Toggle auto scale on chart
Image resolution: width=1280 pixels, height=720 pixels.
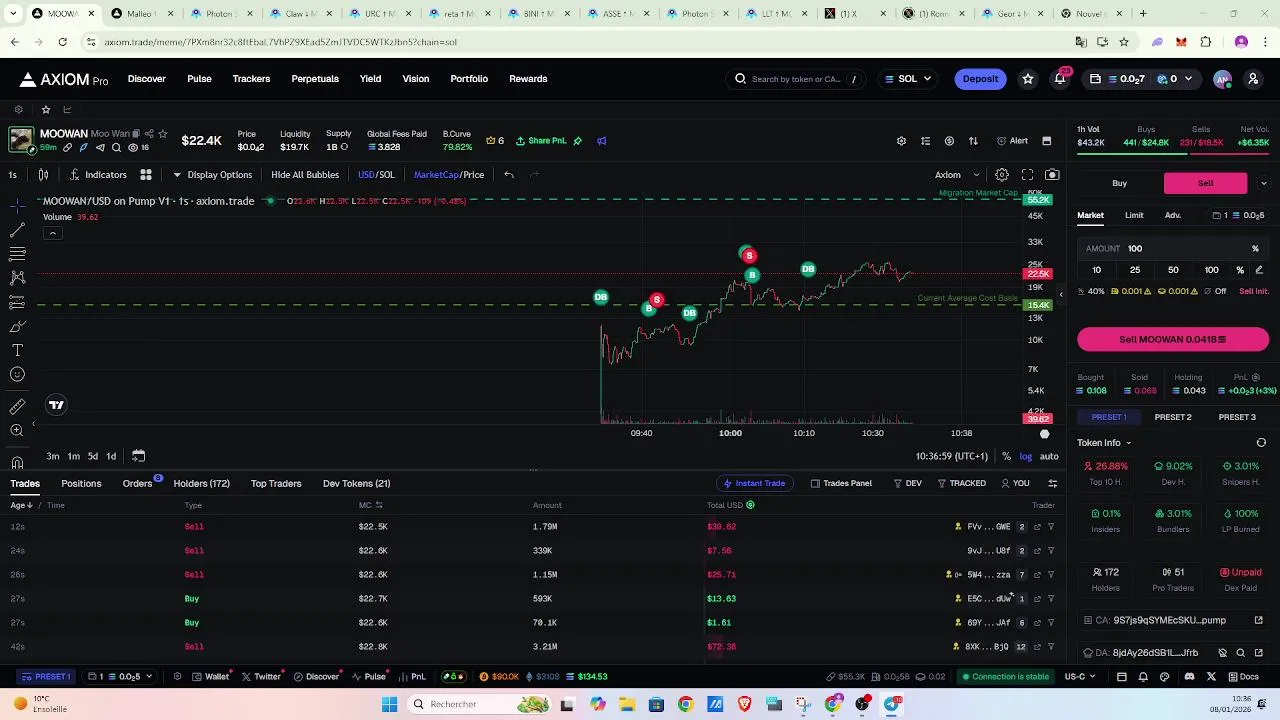[1048, 456]
